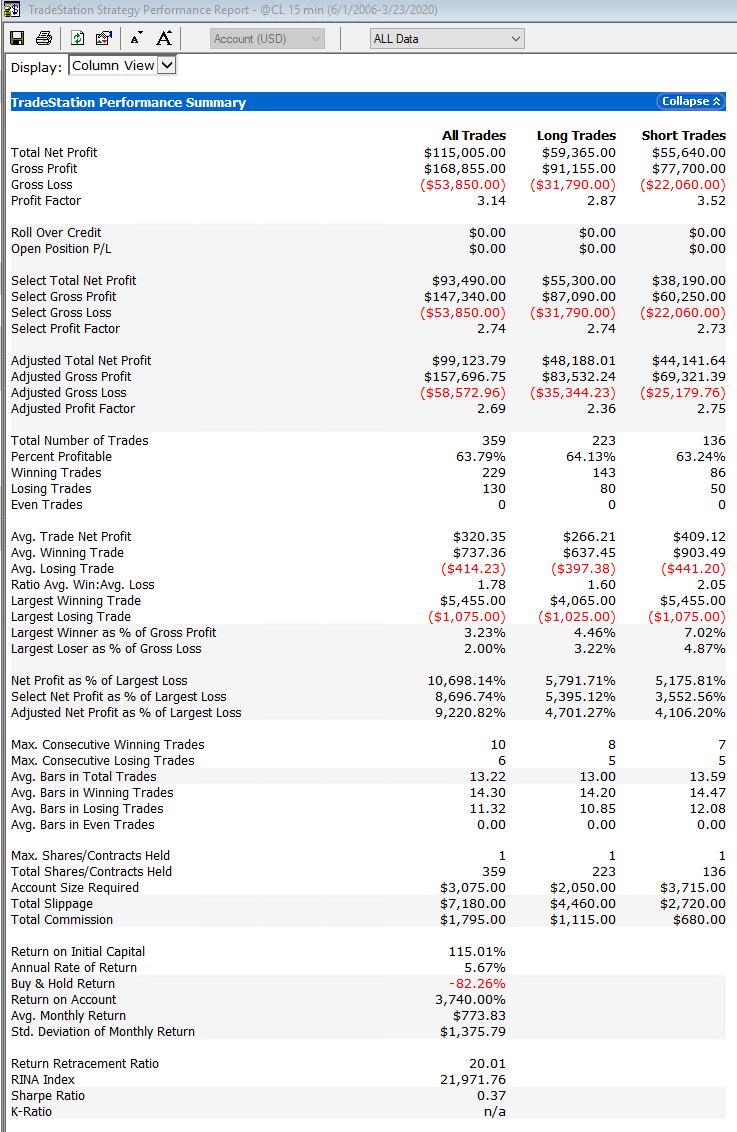Expand the Display Column View dropdown
The width and height of the screenshot is (737, 1132).
pyautogui.click(x=166, y=66)
